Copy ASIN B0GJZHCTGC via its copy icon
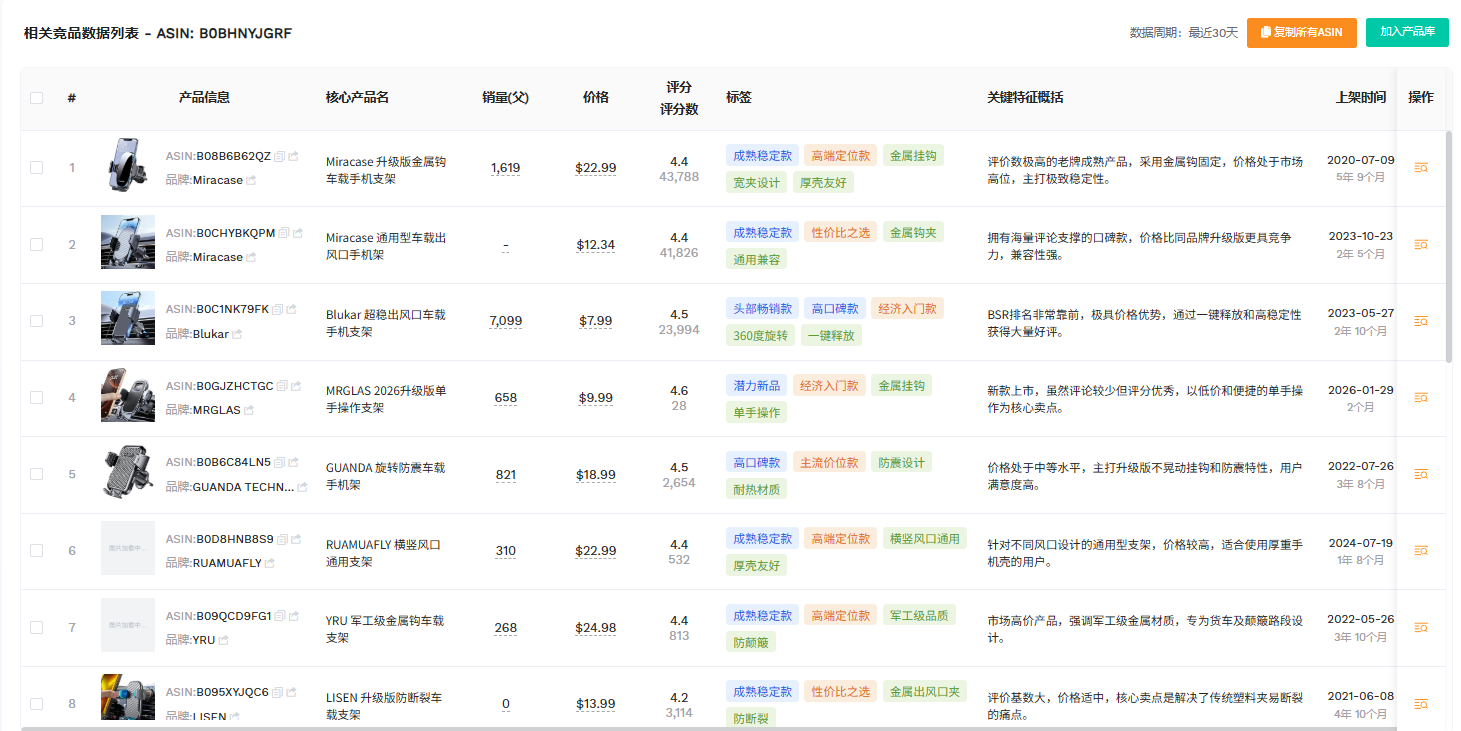Image resolution: width=1461 pixels, height=731 pixels. pyautogui.click(x=280, y=386)
